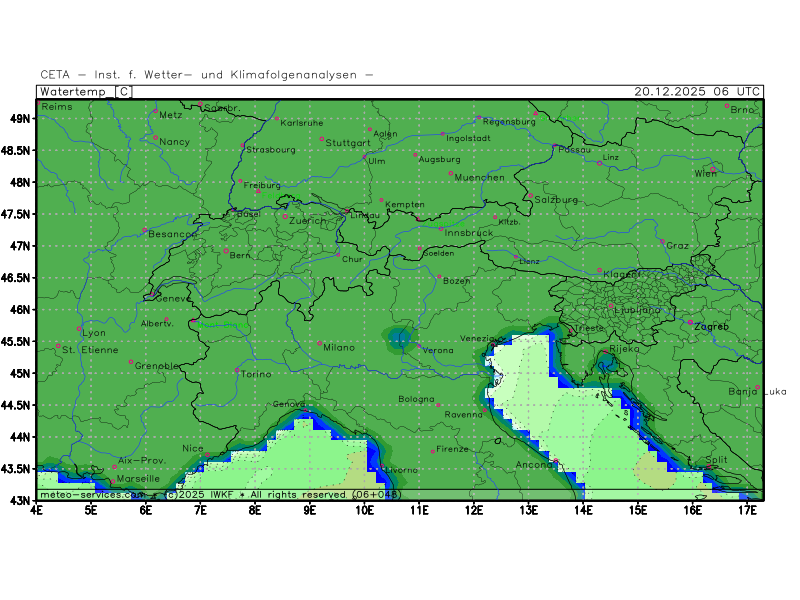The width and height of the screenshot is (800, 600).
Task: Click the 45N latitude axis label
Action: pos(21,373)
